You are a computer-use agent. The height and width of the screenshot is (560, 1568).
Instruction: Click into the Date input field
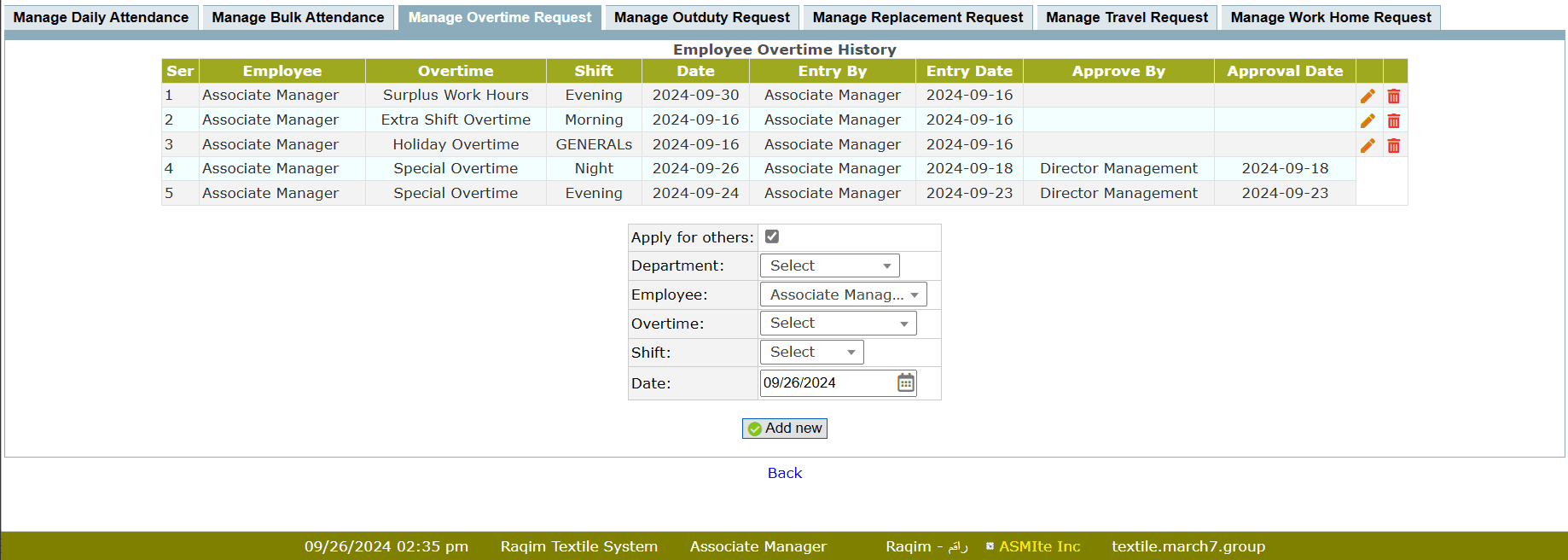[826, 383]
